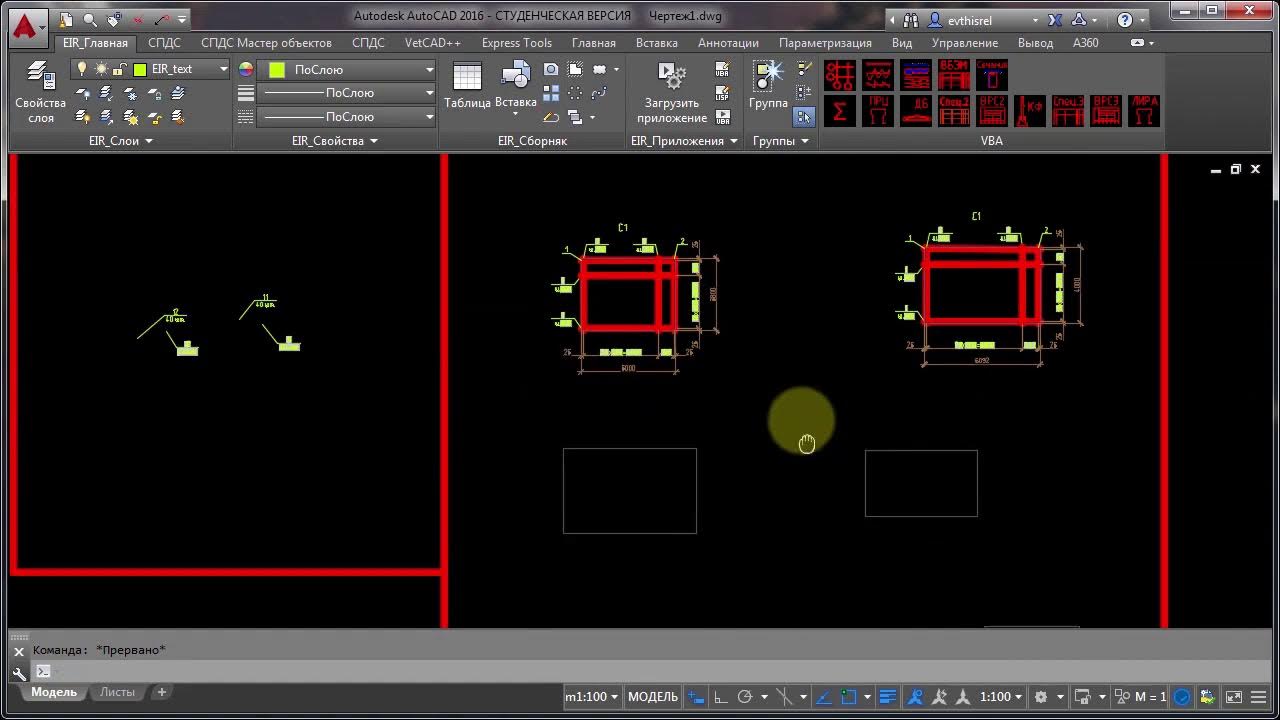Expand the Группы panel
This screenshot has width=1280, height=720.
780,141
